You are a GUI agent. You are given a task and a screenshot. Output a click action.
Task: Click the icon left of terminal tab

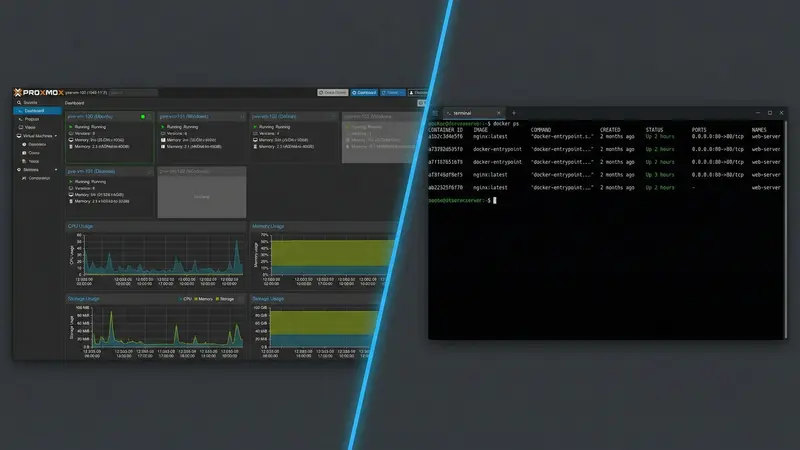coord(435,113)
